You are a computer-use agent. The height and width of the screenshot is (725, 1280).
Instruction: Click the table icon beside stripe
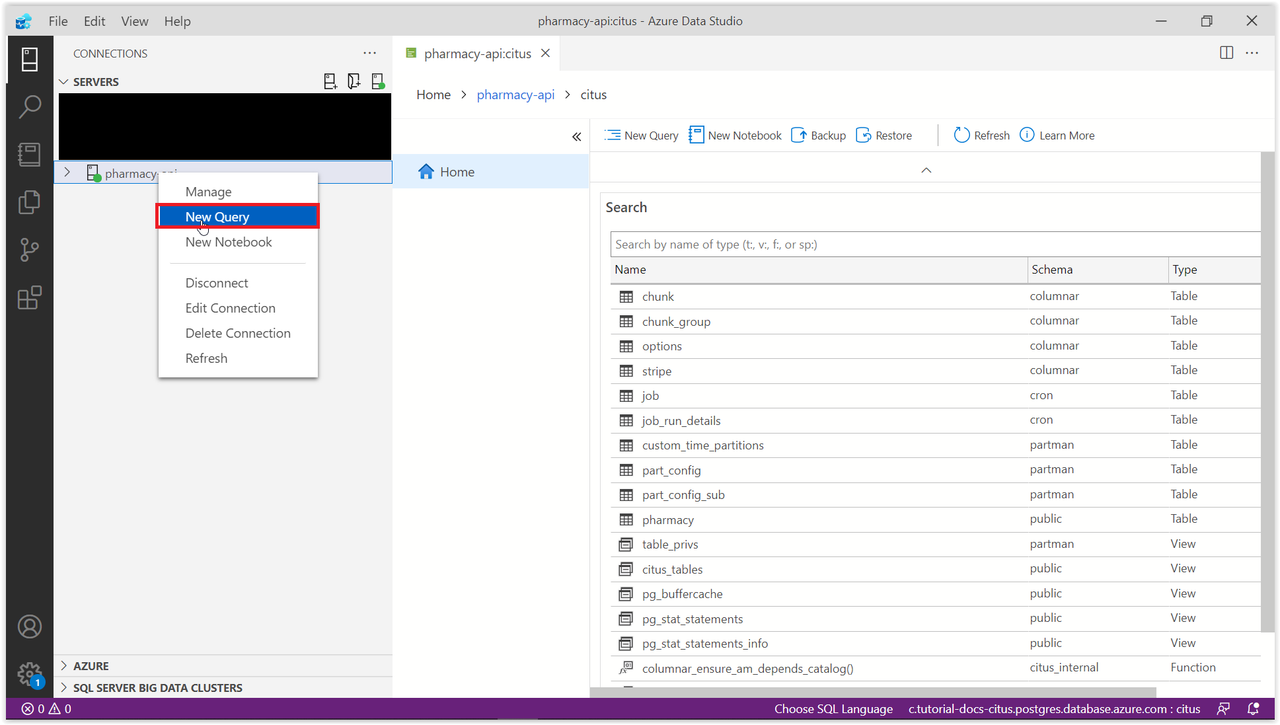pos(626,371)
